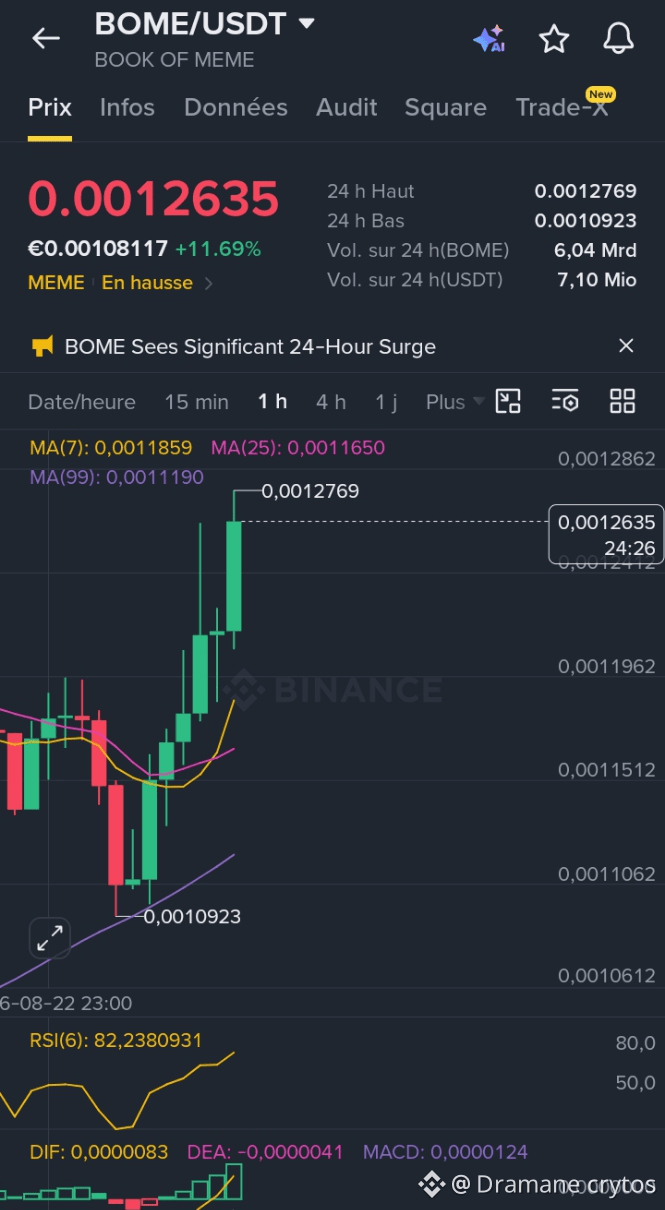Expand chevron next to En hausse
The image size is (665, 1210).
point(209,283)
